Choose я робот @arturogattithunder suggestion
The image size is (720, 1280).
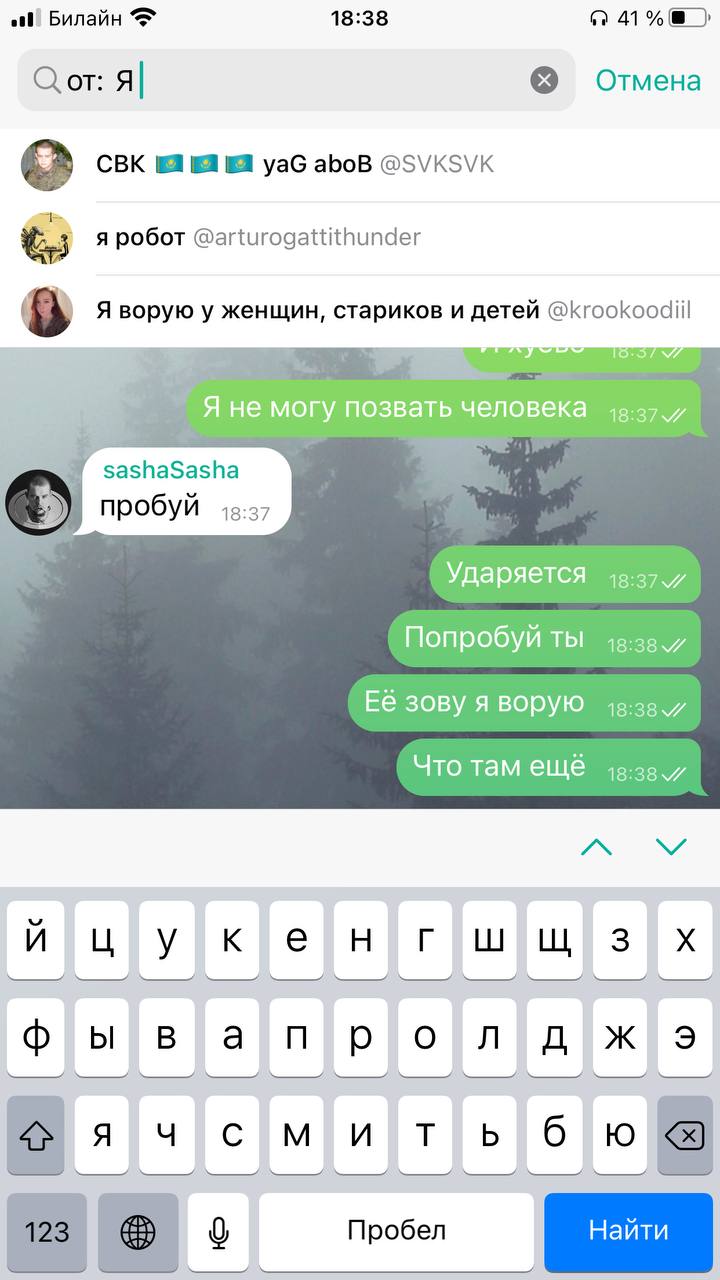tap(360, 238)
